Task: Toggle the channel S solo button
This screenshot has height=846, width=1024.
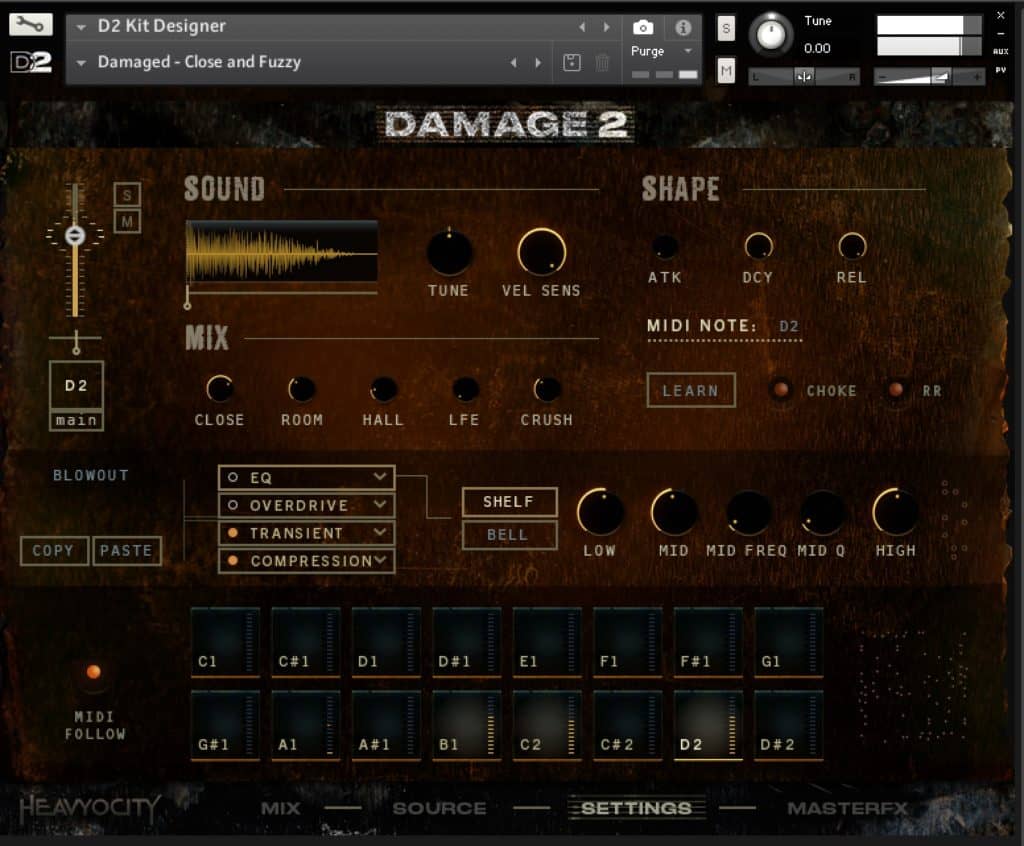Action: point(127,195)
